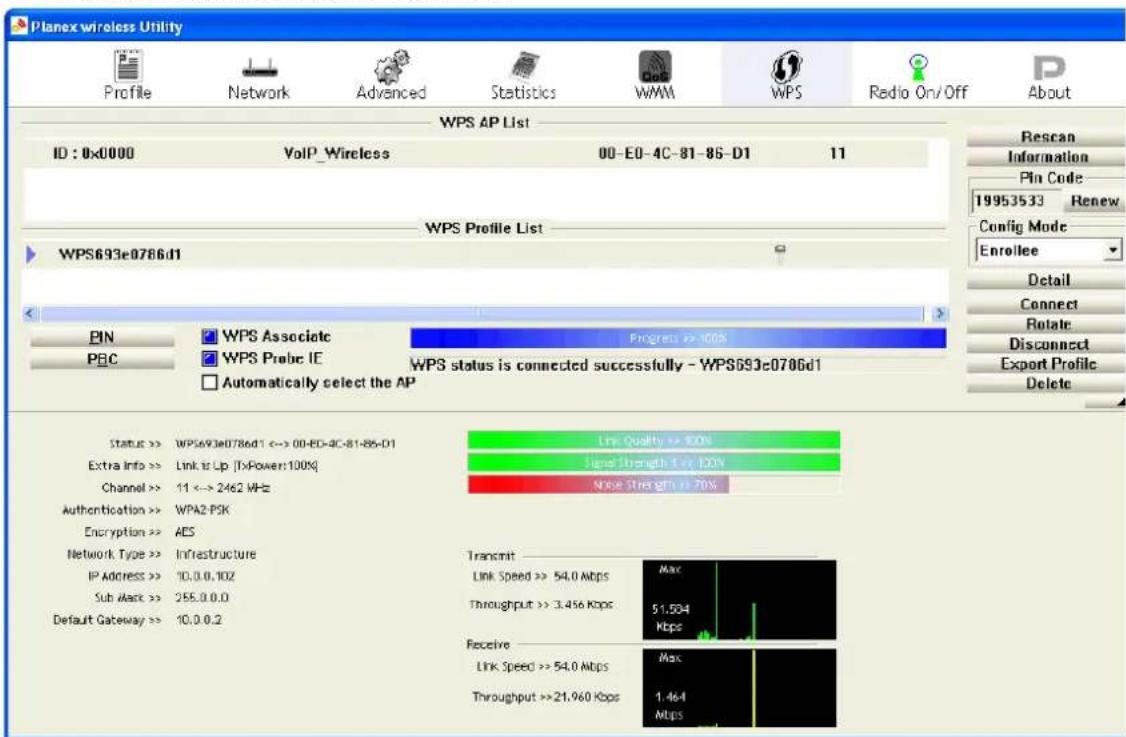Image resolution: width=1126 pixels, height=737 pixels.
Task: Click the profile list right scroll arrow
Action: (x=939, y=313)
